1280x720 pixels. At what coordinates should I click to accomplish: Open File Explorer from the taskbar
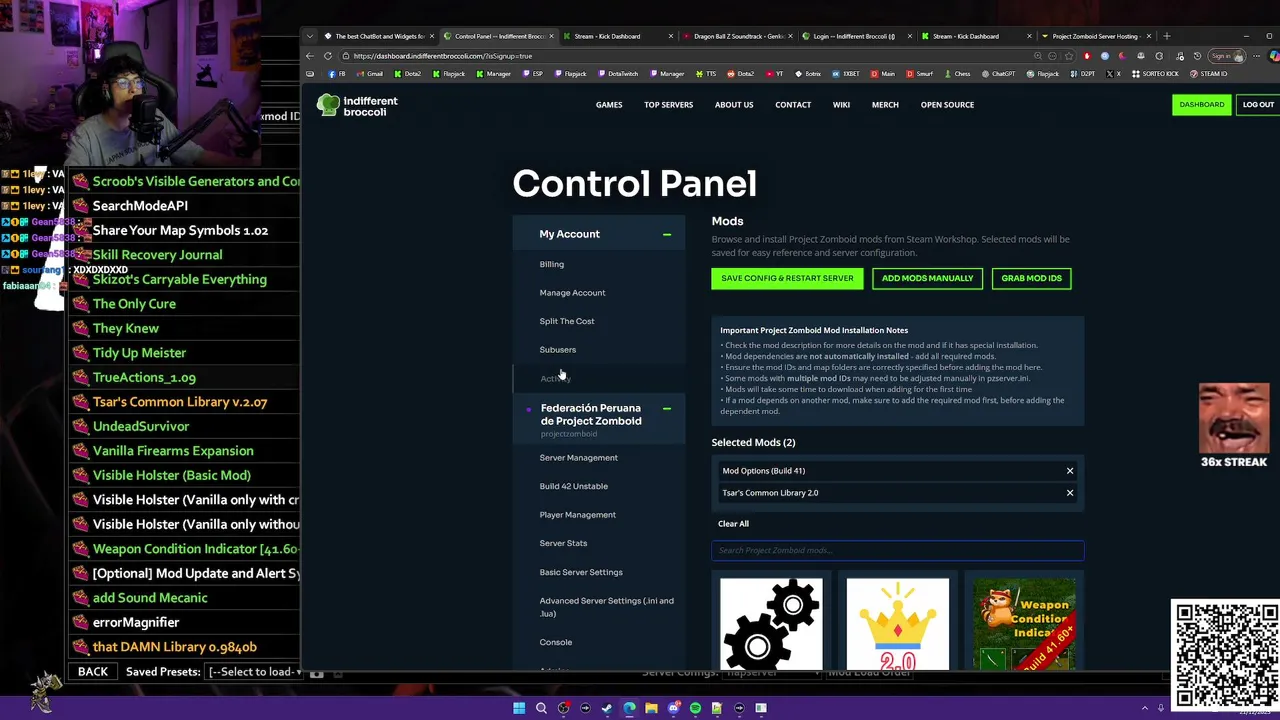tap(651, 708)
